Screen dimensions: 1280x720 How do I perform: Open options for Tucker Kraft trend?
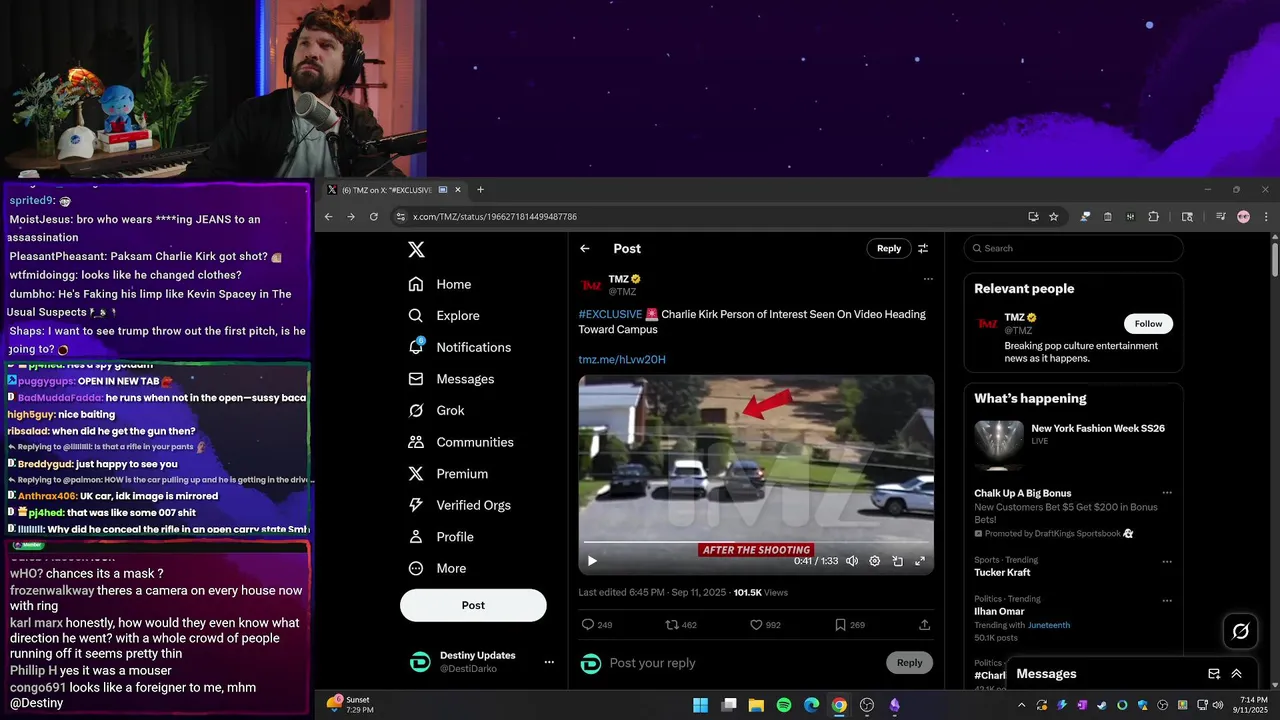1166,562
